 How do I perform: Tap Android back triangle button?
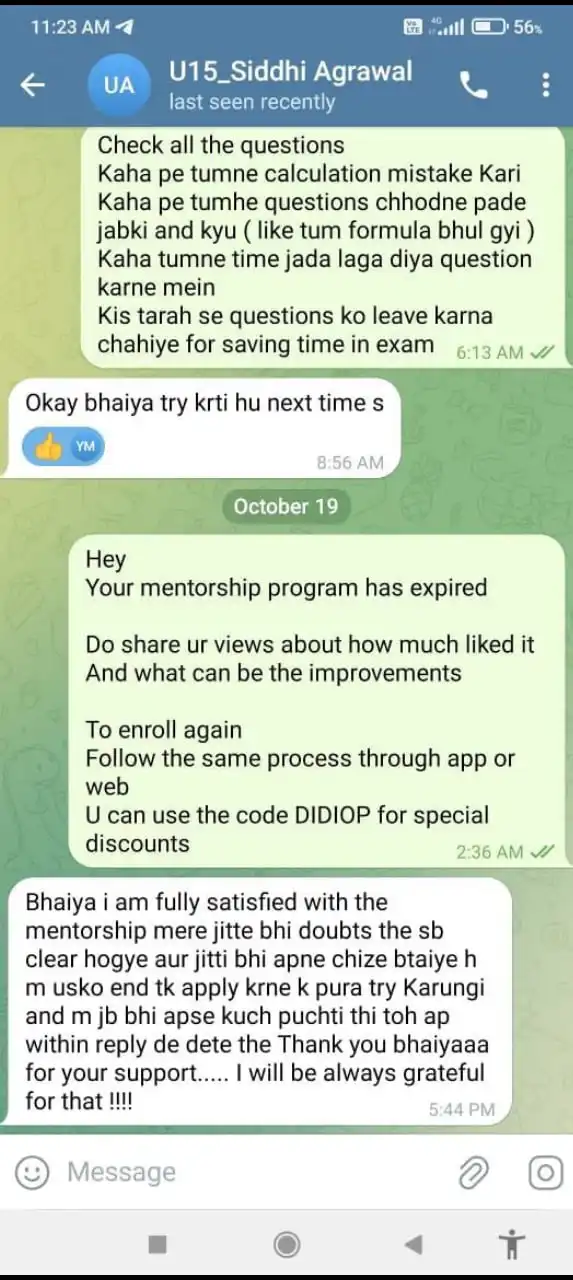coord(413,1244)
